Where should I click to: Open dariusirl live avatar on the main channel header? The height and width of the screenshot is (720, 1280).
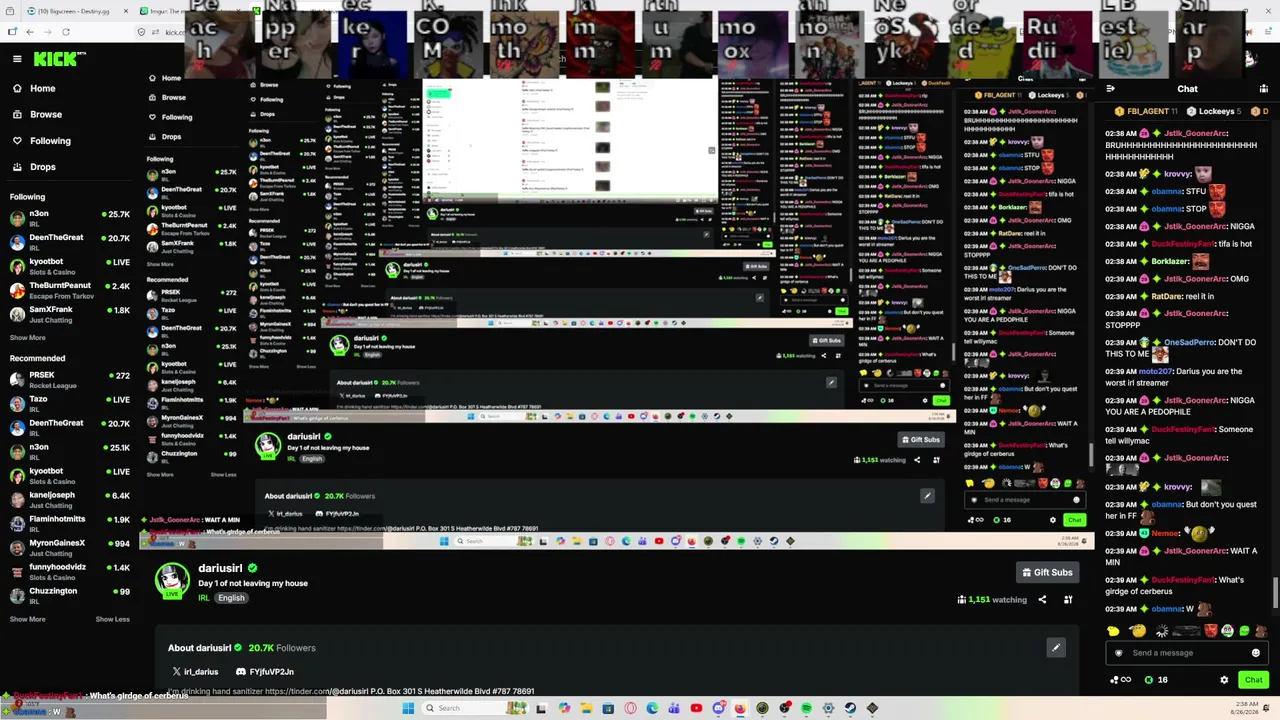pyautogui.click(x=172, y=581)
